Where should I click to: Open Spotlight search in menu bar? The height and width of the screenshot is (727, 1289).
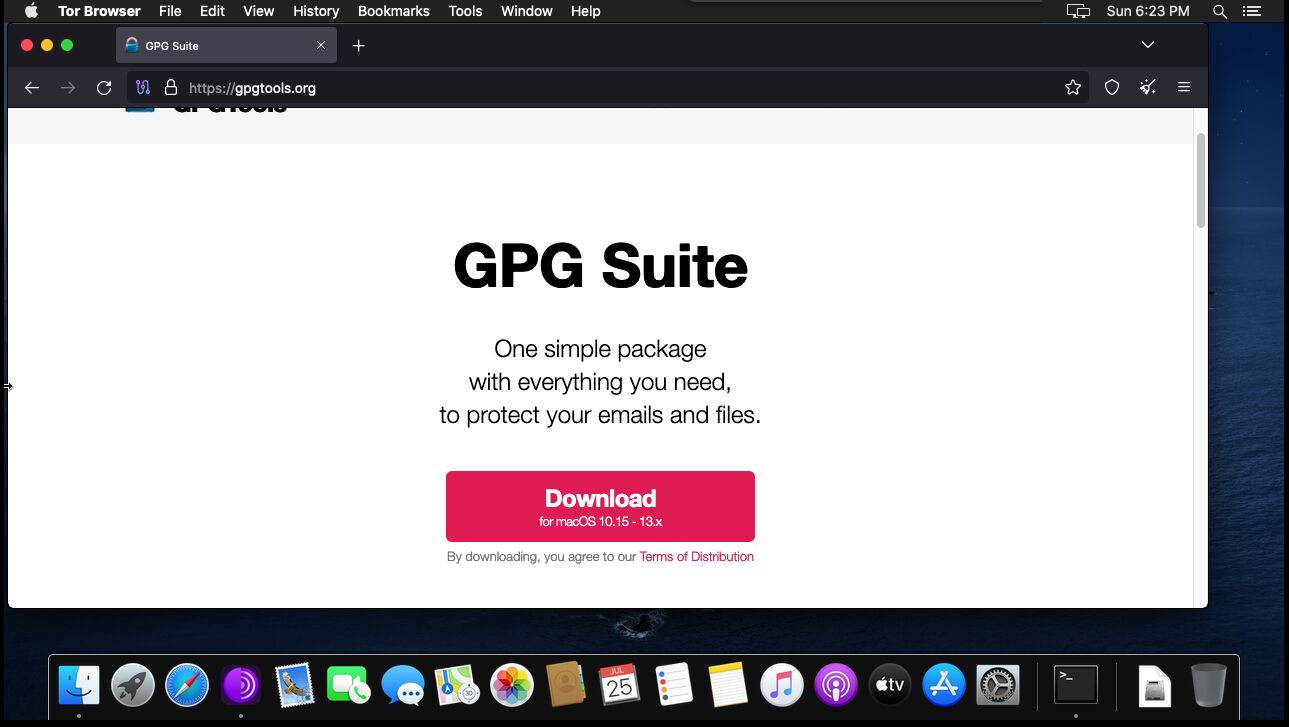[x=1219, y=11]
